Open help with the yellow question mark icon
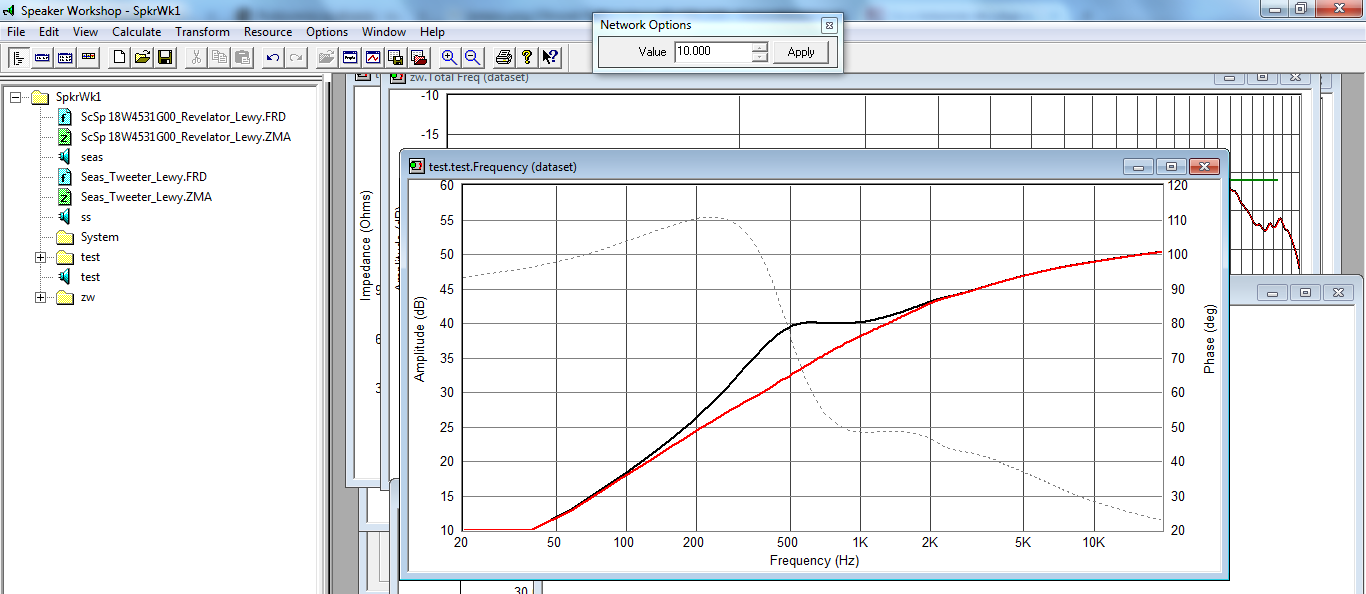The image size is (1366, 594). [527, 57]
